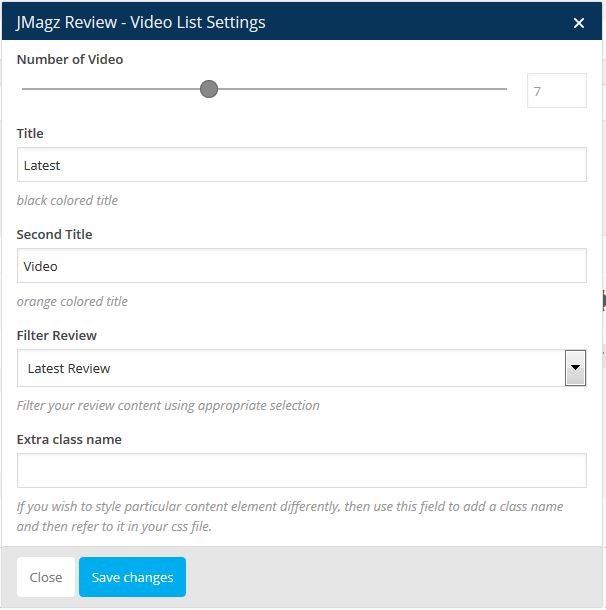Click the 'black colored title' hint text
The image size is (606, 610).
(x=67, y=200)
